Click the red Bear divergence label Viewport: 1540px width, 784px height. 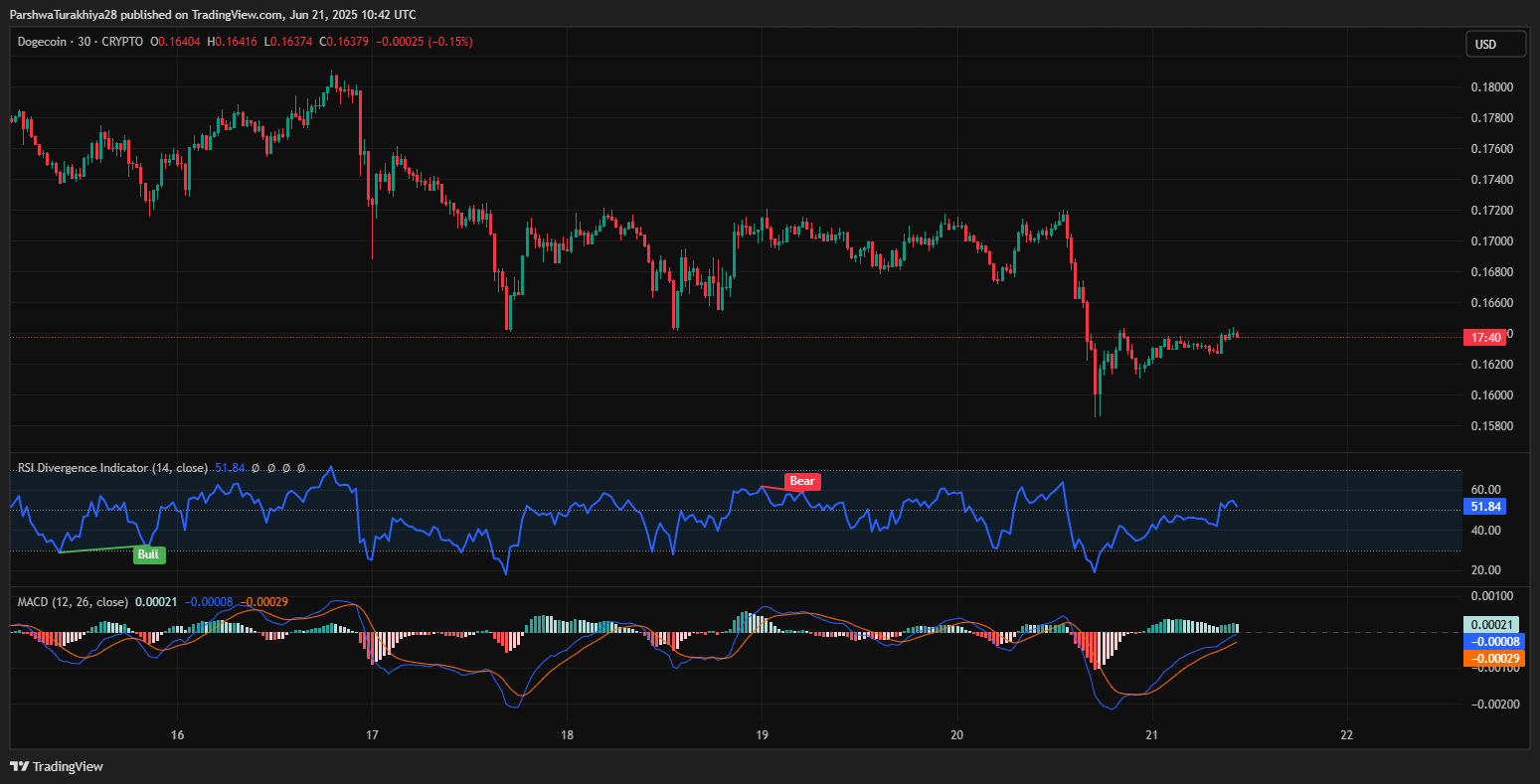(x=801, y=482)
